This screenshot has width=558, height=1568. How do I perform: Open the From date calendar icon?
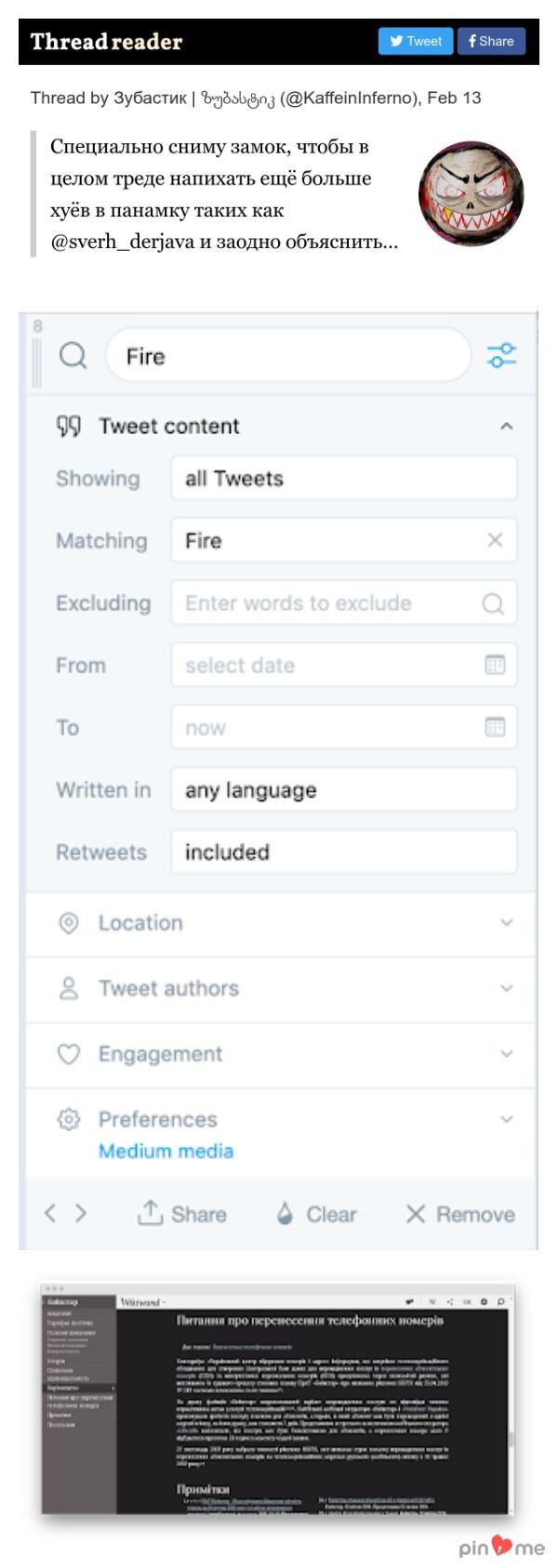(x=495, y=665)
